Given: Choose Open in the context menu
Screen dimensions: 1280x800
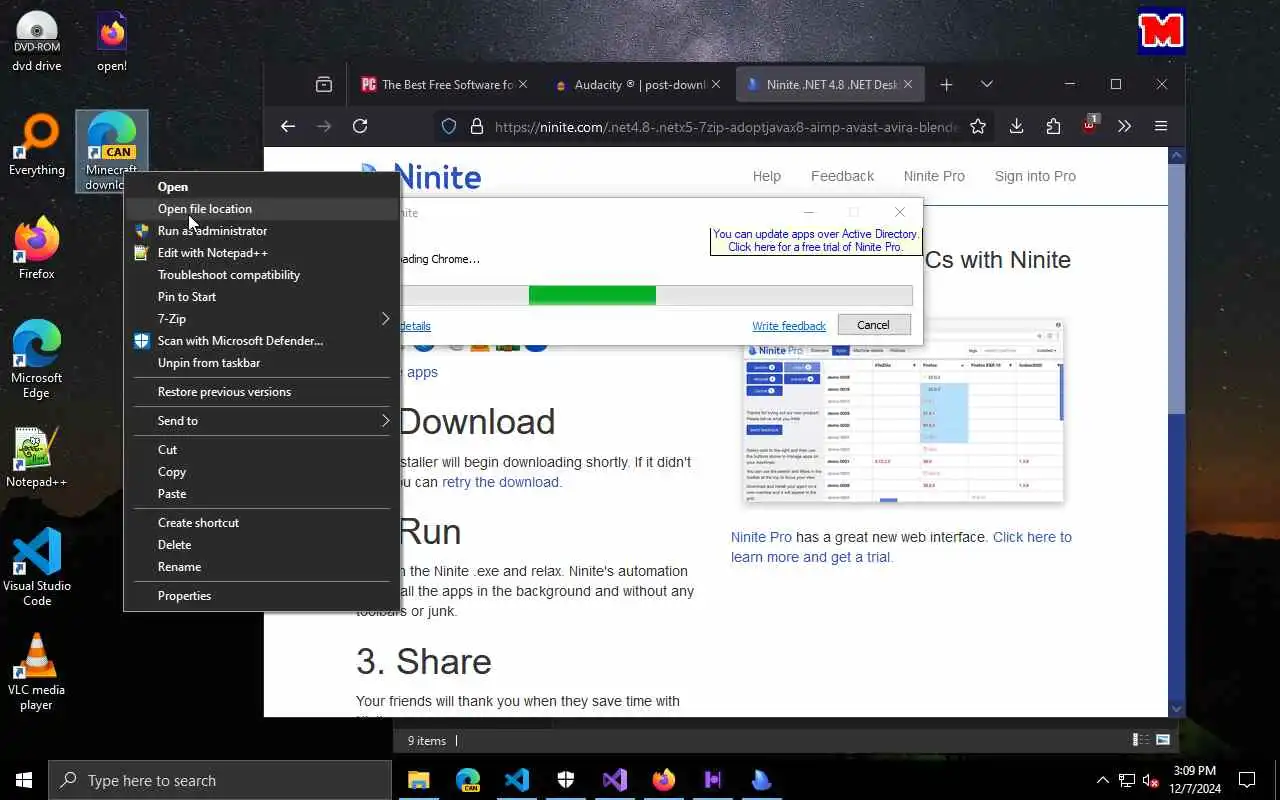Looking at the screenshot, I should [x=262, y=187].
